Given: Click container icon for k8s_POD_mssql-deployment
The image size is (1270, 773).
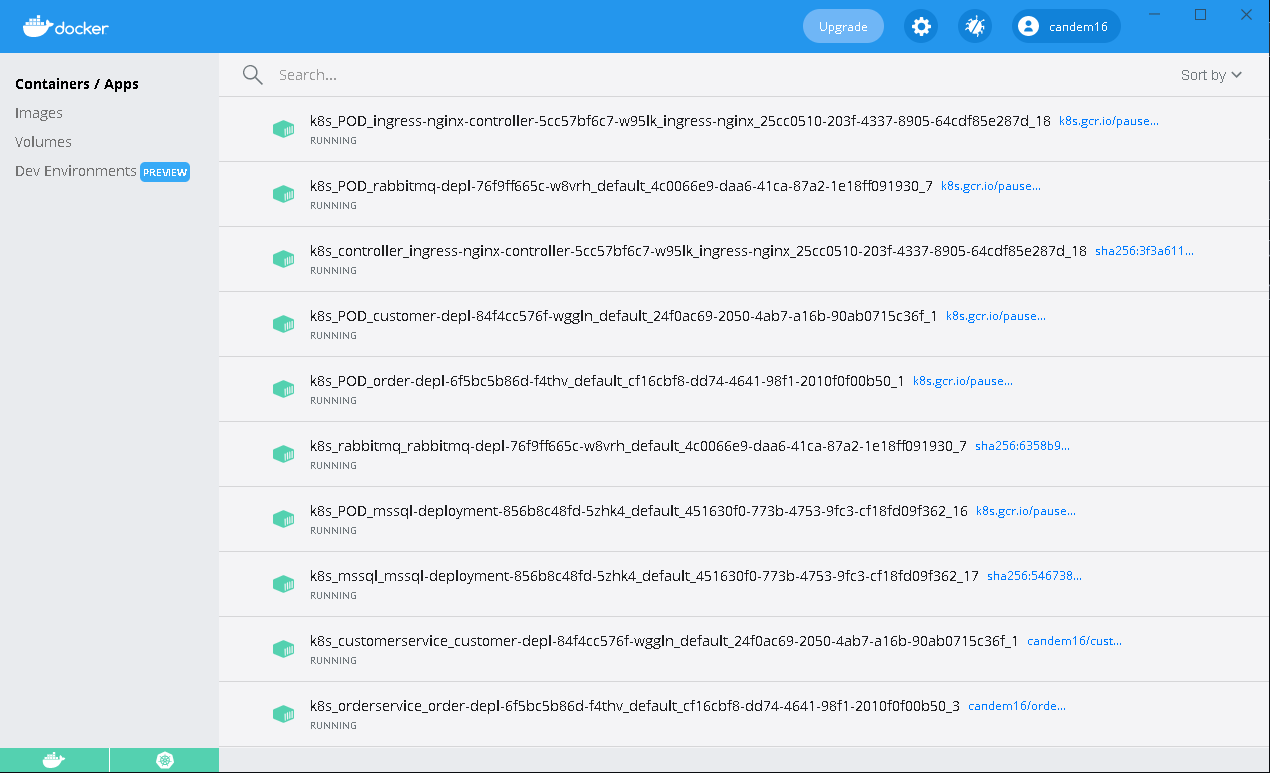Looking at the screenshot, I should coord(284,519).
